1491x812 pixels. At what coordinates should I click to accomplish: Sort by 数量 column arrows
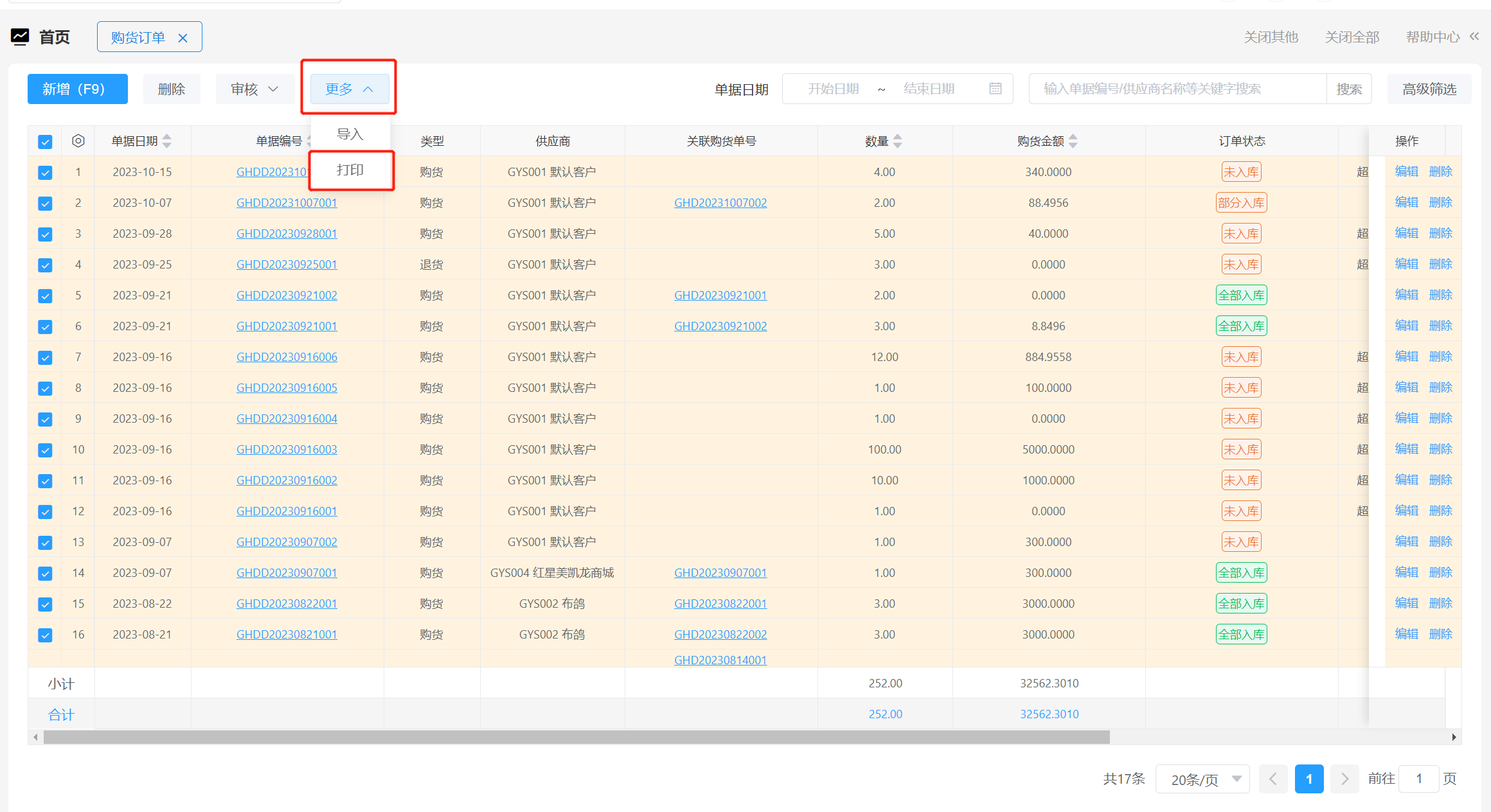898,141
